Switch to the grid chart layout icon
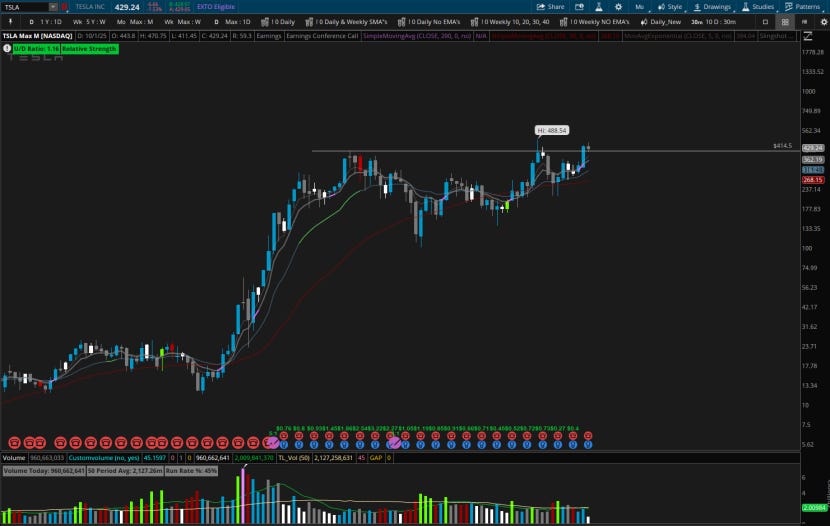This screenshot has height=526, width=830. [785, 22]
